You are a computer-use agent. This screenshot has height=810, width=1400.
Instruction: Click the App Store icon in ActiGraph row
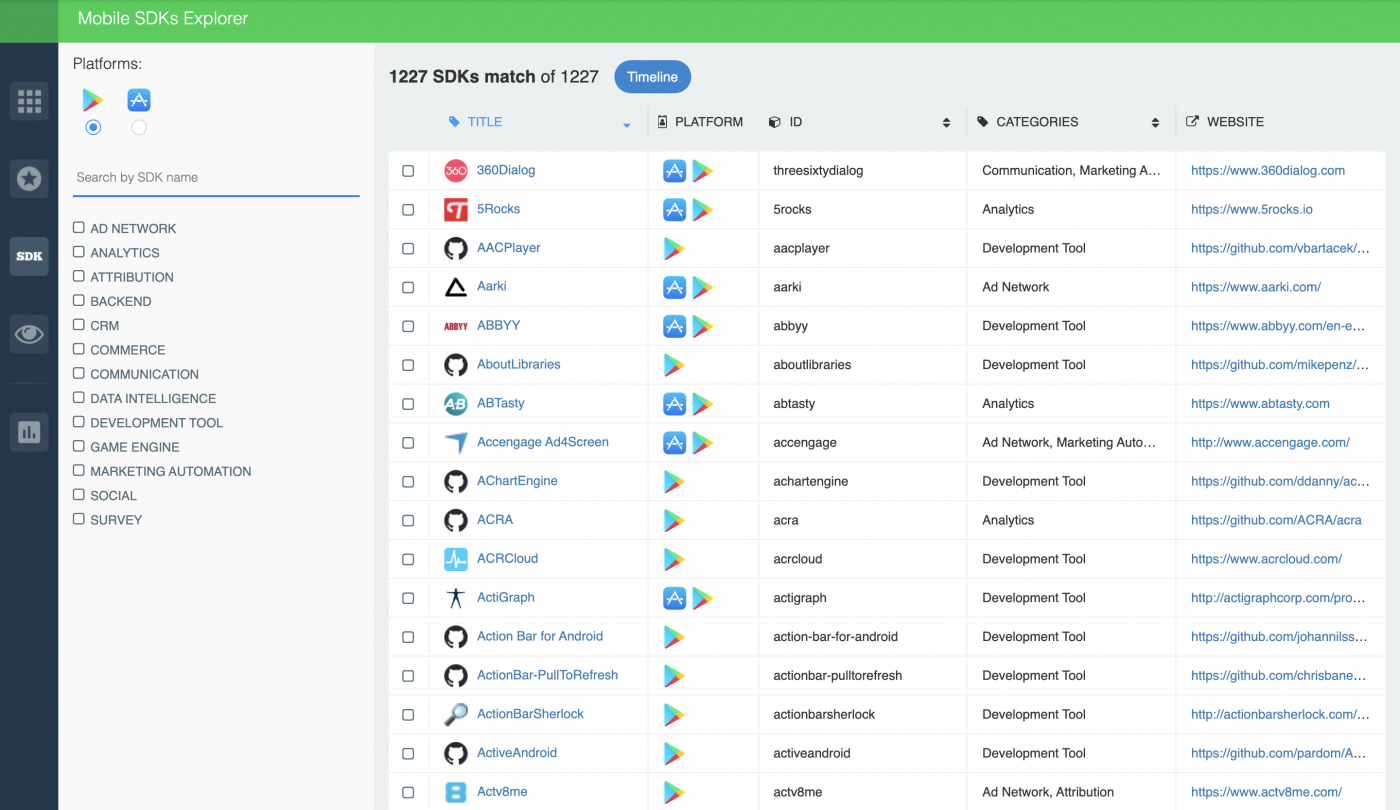point(675,598)
